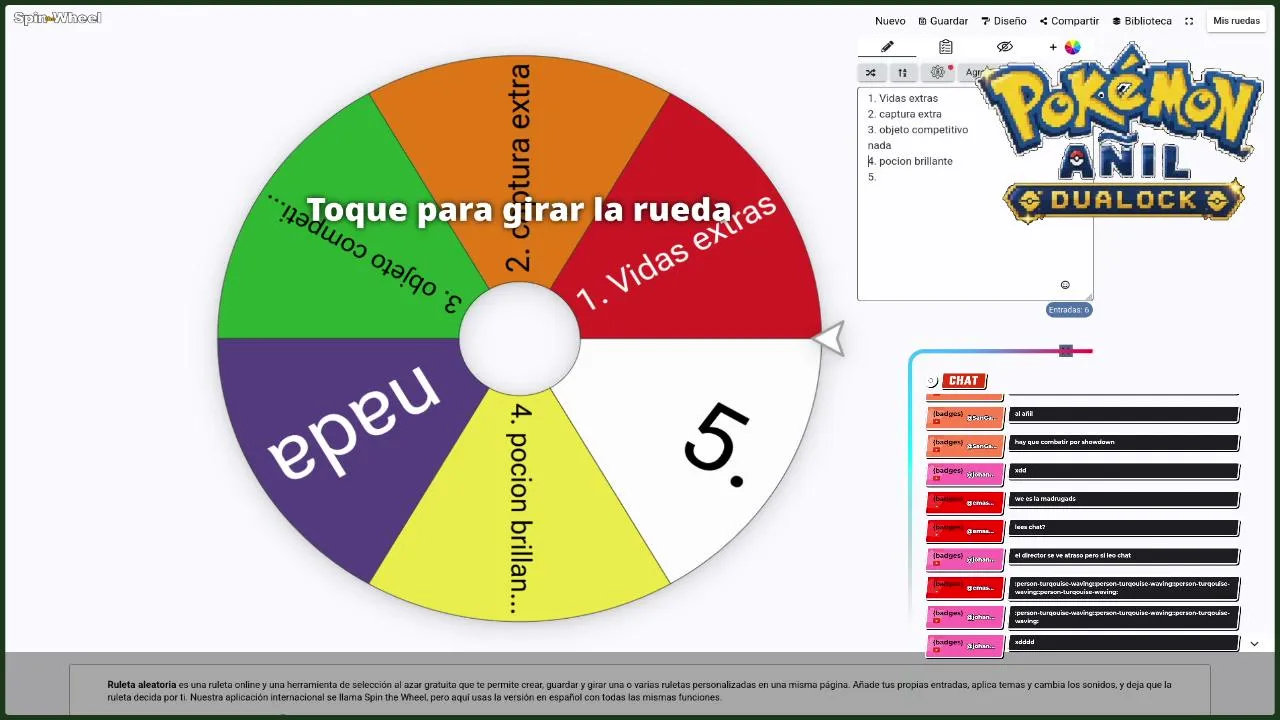The image size is (1280, 720).
Task: Open entry settings via the gear icon
Action: pos(938,73)
